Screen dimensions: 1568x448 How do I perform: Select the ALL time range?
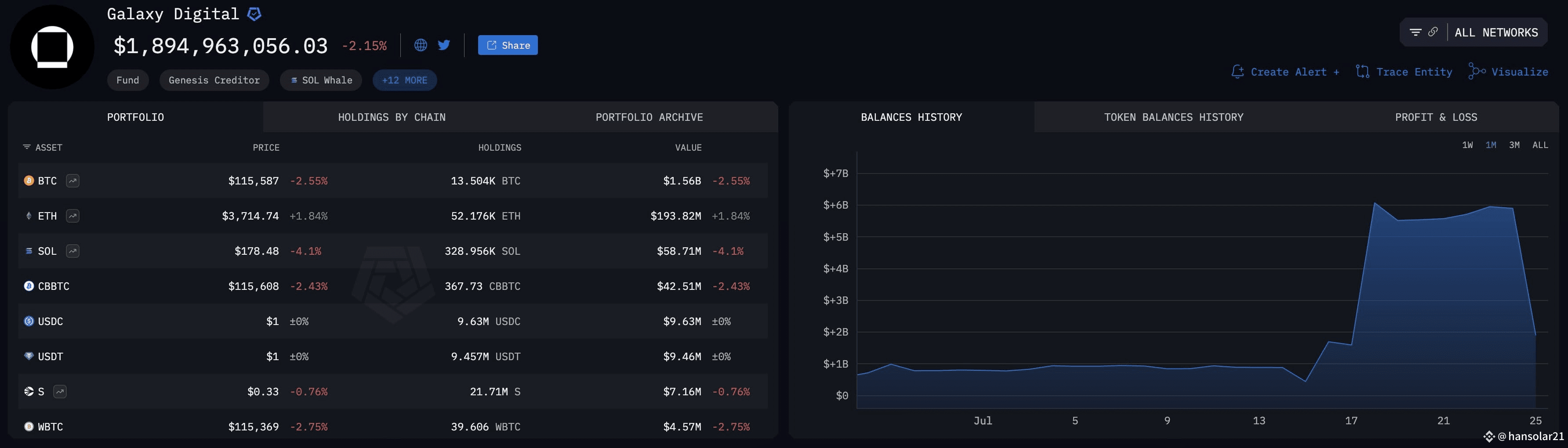pos(1540,145)
